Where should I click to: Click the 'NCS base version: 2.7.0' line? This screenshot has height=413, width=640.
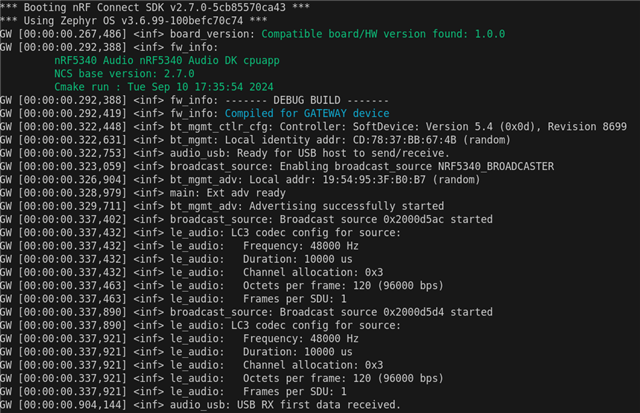point(124,73)
